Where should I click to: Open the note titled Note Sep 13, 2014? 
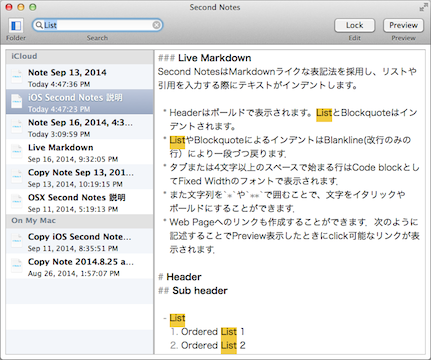point(79,77)
